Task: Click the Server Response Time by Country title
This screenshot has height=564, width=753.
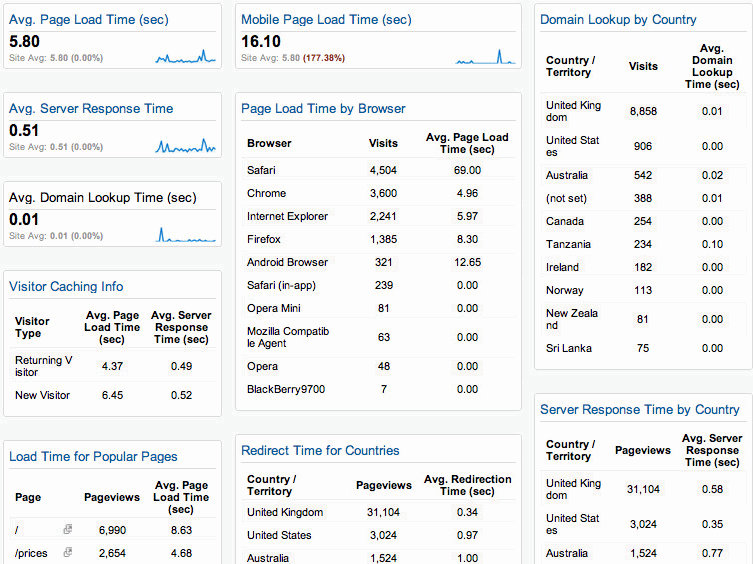Action: click(639, 410)
